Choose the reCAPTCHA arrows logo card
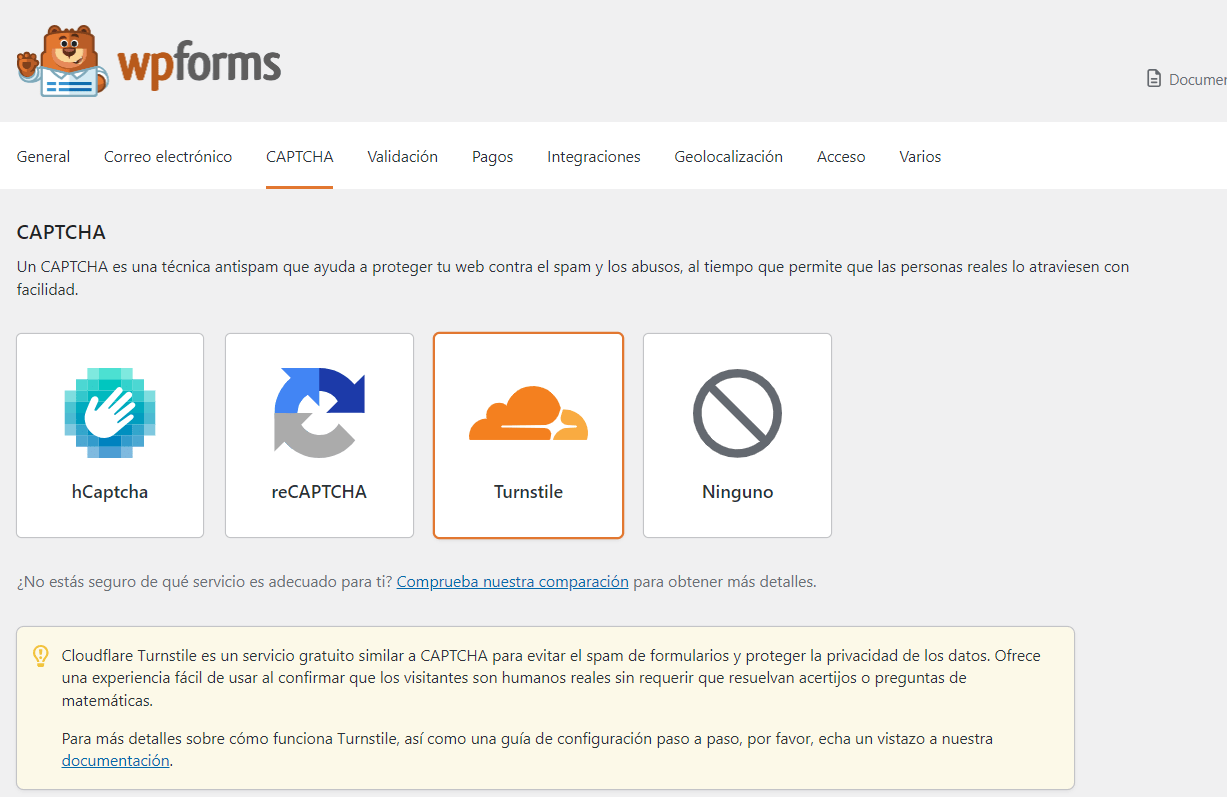Screen dimensions: 1227x797 click(319, 412)
